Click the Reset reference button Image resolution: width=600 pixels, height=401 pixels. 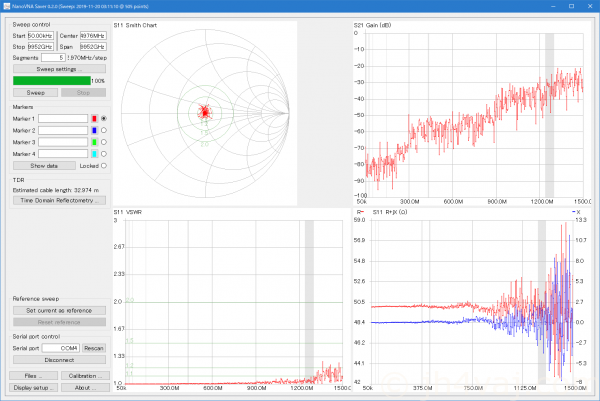(59, 322)
